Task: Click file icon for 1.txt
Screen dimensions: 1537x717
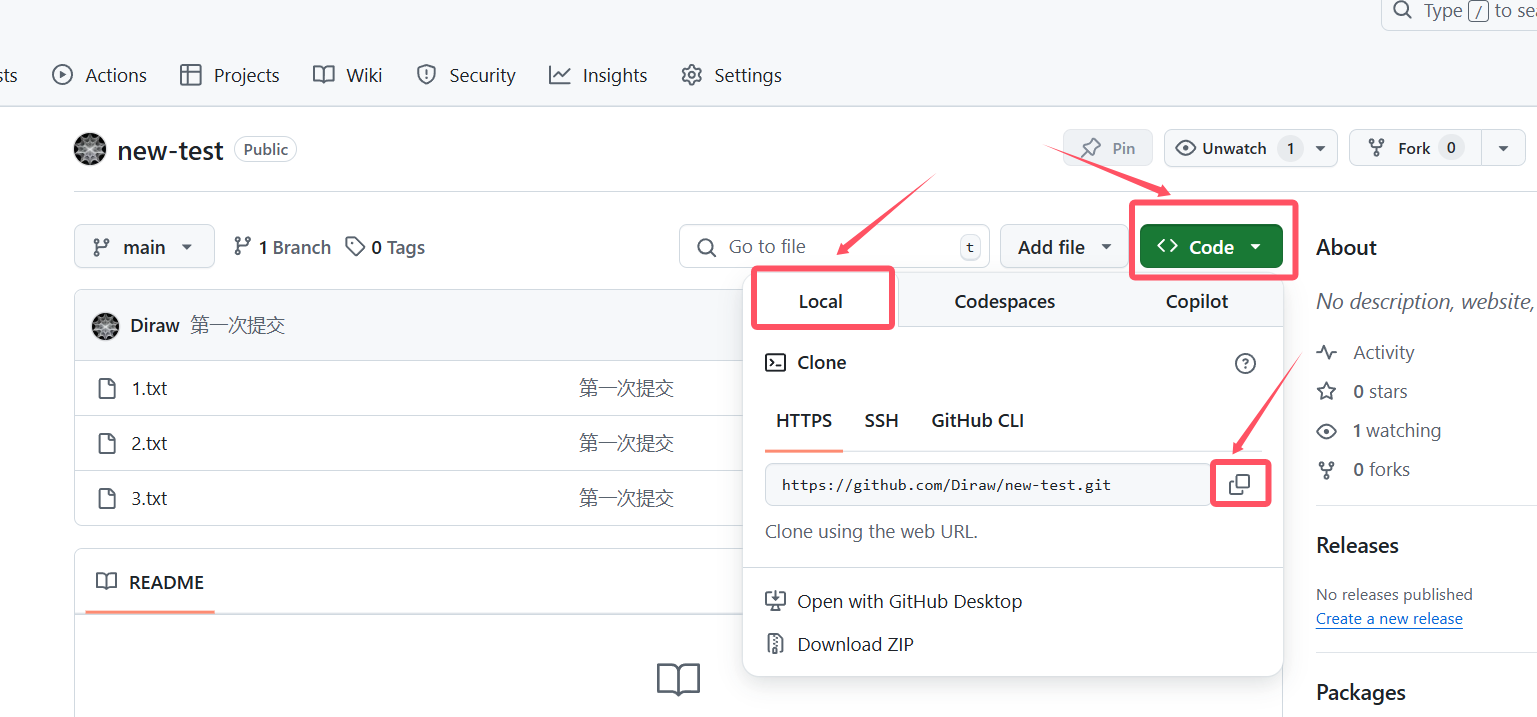Action: (107, 388)
